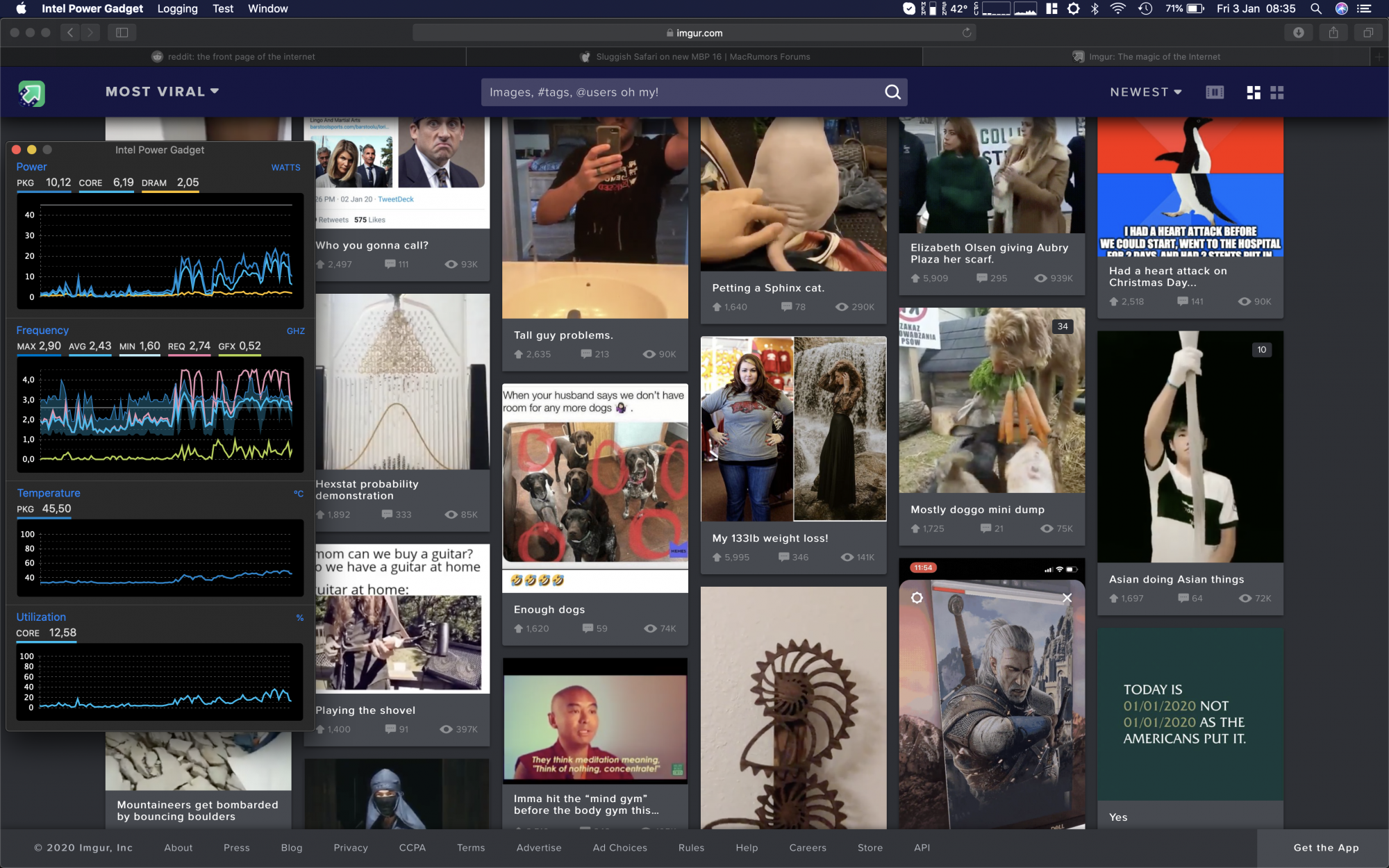Click 'Playing the shovel' post title

(365, 710)
